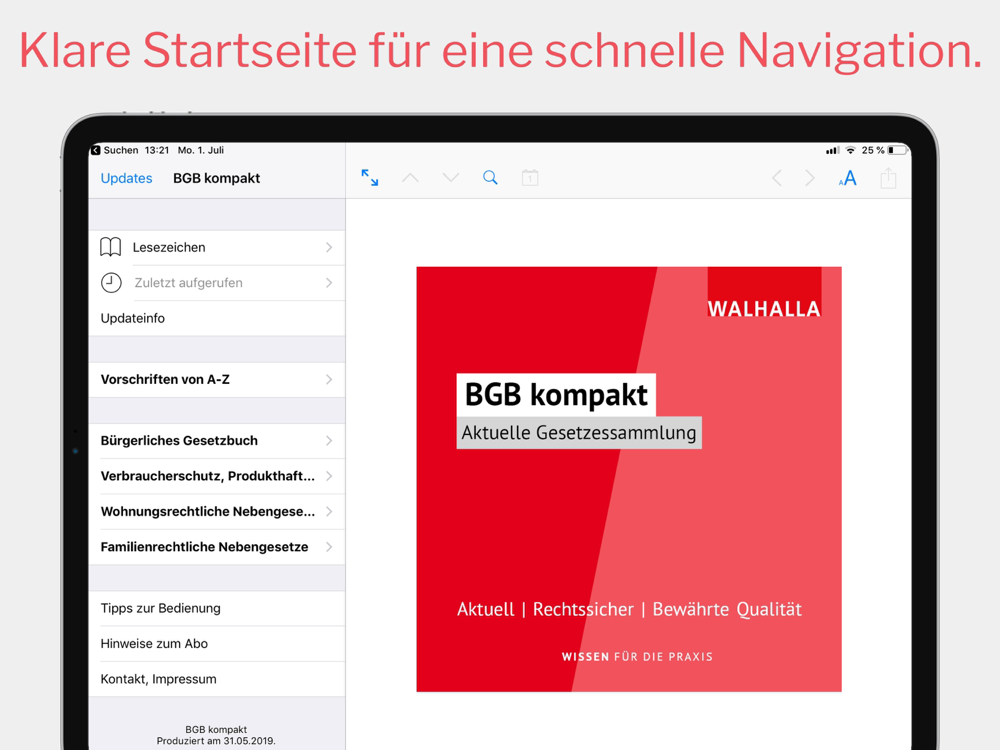Tap the Wi-Fi icon in the status bar
Viewport: 1000px width, 750px height.
point(851,151)
